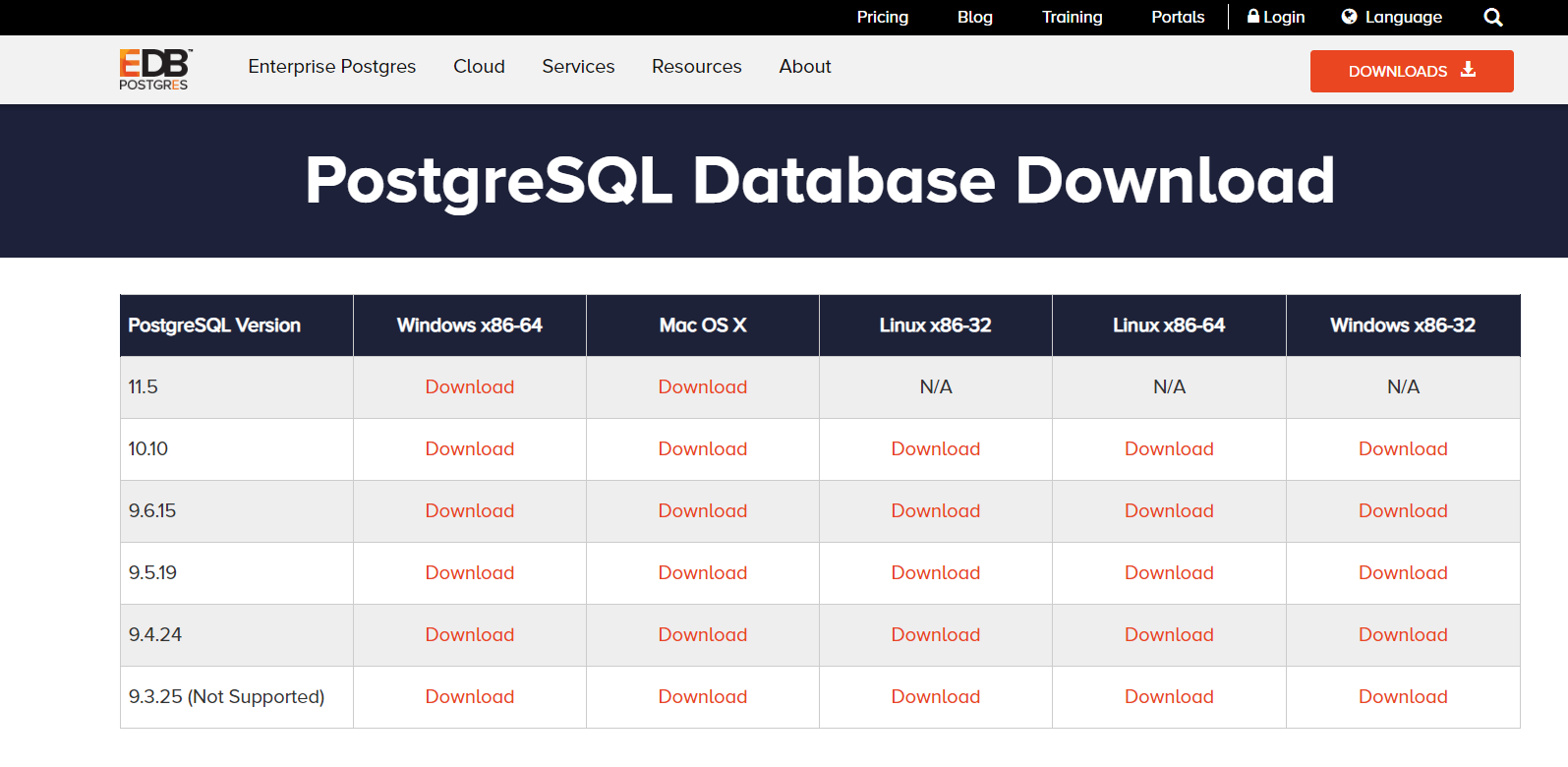This screenshot has height=767, width=1568.
Task: Click the 'PostgreSQL Database Download' heading
Action: (x=820, y=181)
